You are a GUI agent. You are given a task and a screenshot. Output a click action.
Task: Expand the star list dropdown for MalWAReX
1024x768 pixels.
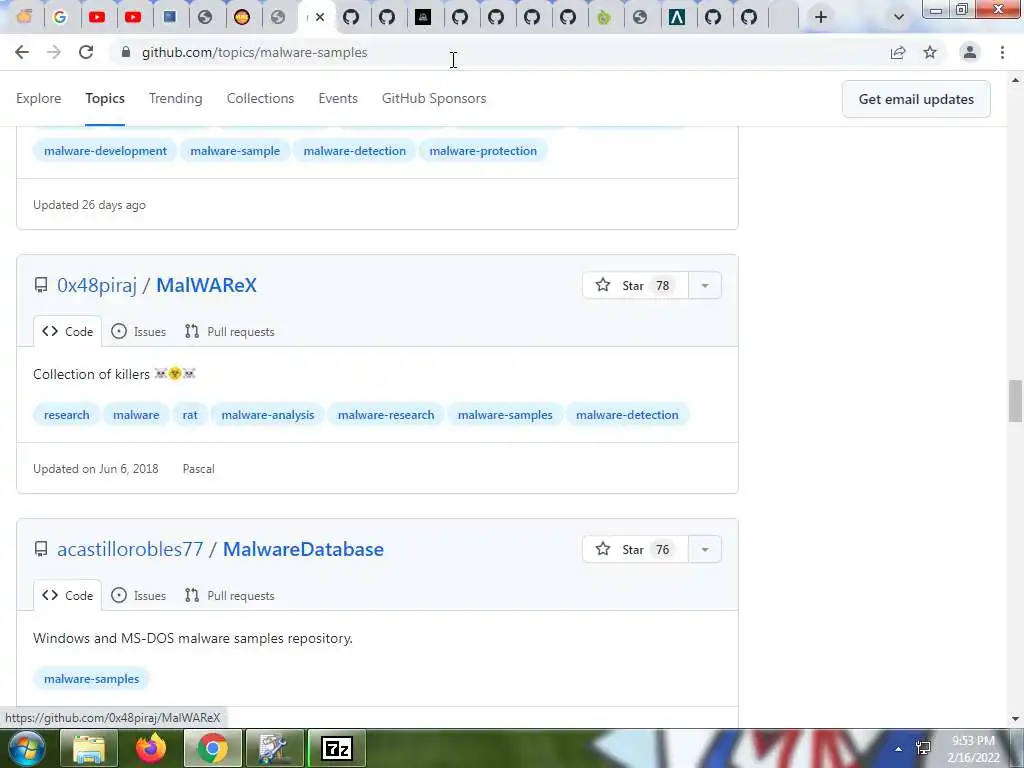click(x=705, y=285)
